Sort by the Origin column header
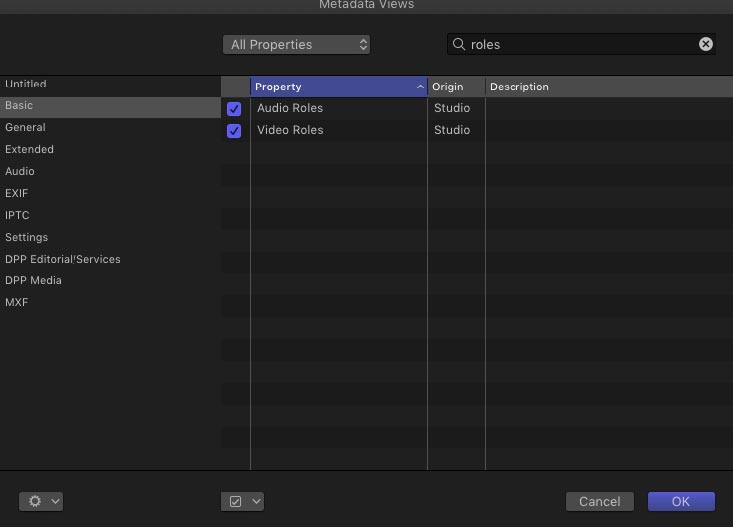This screenshot has height=527, width=733. coord(456,87)
